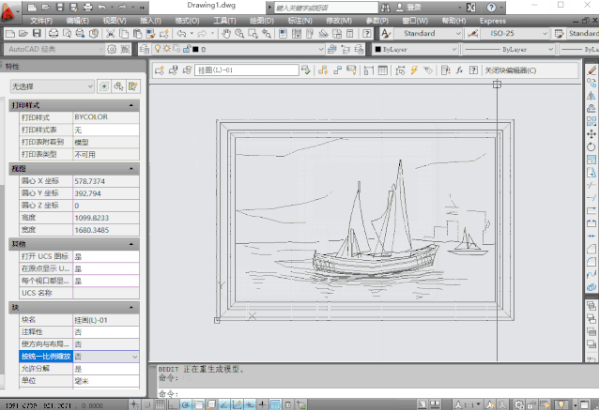Open the ISO-25 dimension style dropdown
Viewport: 599px width, 410px height.
[515, 34]
